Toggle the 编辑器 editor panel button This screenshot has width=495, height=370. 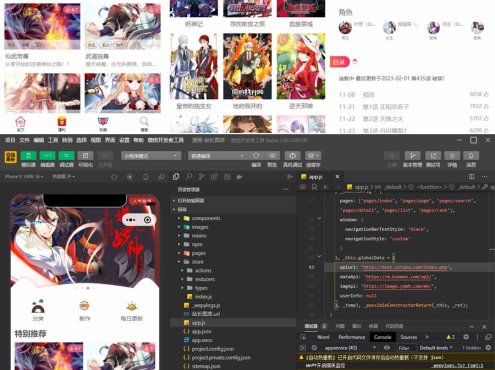[48, 156]
